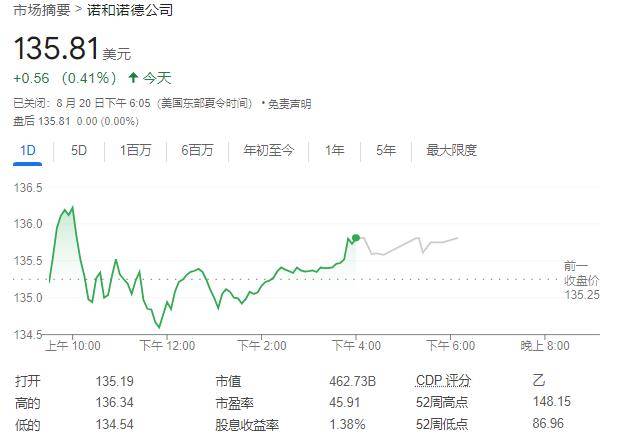The image size is (622, 439).
Task: Click the 52周低点 value 86.96
Action: (x=548, y=423)
